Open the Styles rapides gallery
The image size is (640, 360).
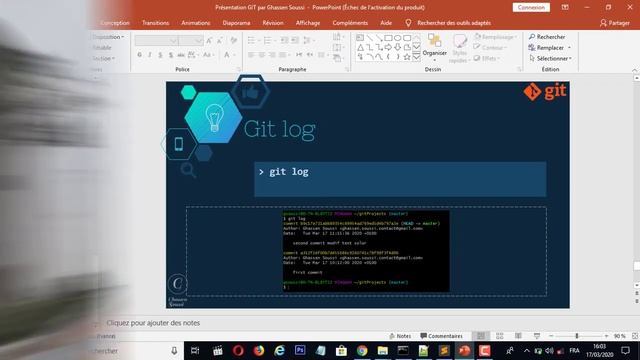(460, 48)
